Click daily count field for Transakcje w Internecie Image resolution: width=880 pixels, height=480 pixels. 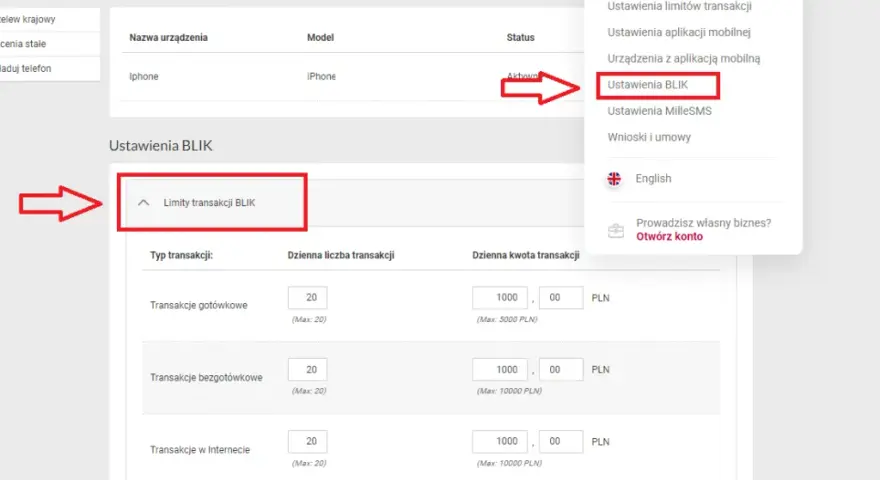[308, 442]
